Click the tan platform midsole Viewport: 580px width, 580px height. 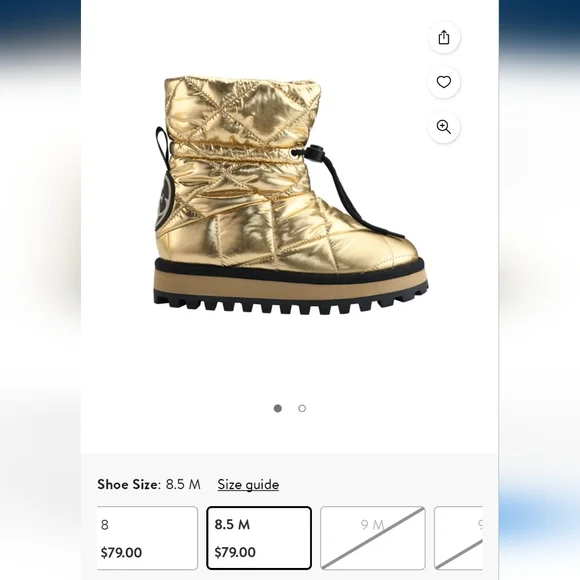click(290, 283)
